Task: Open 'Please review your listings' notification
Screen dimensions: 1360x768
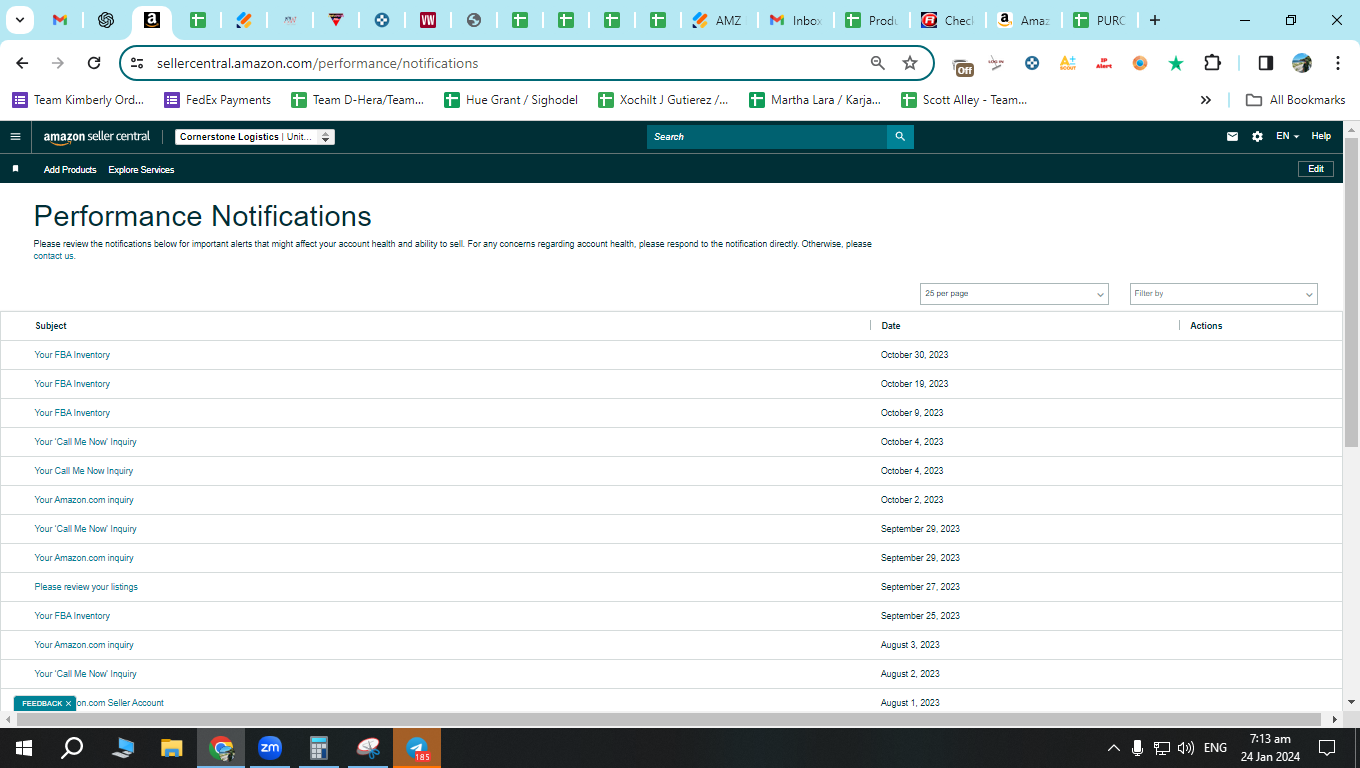Action: click(x=86, y=587)
